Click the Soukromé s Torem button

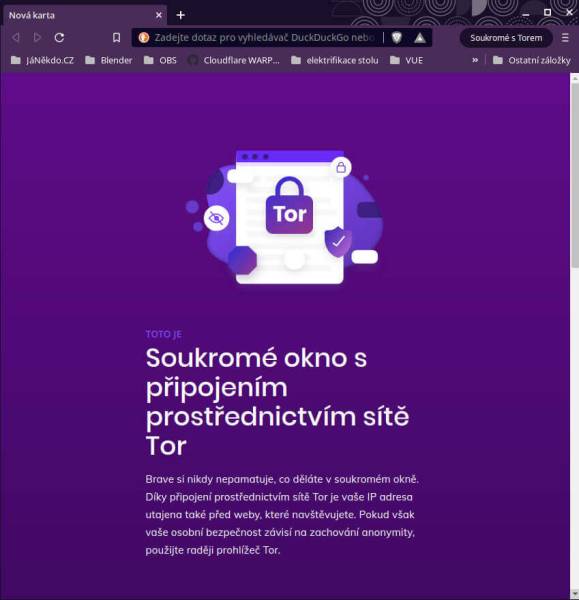click(x=506, y=38)
